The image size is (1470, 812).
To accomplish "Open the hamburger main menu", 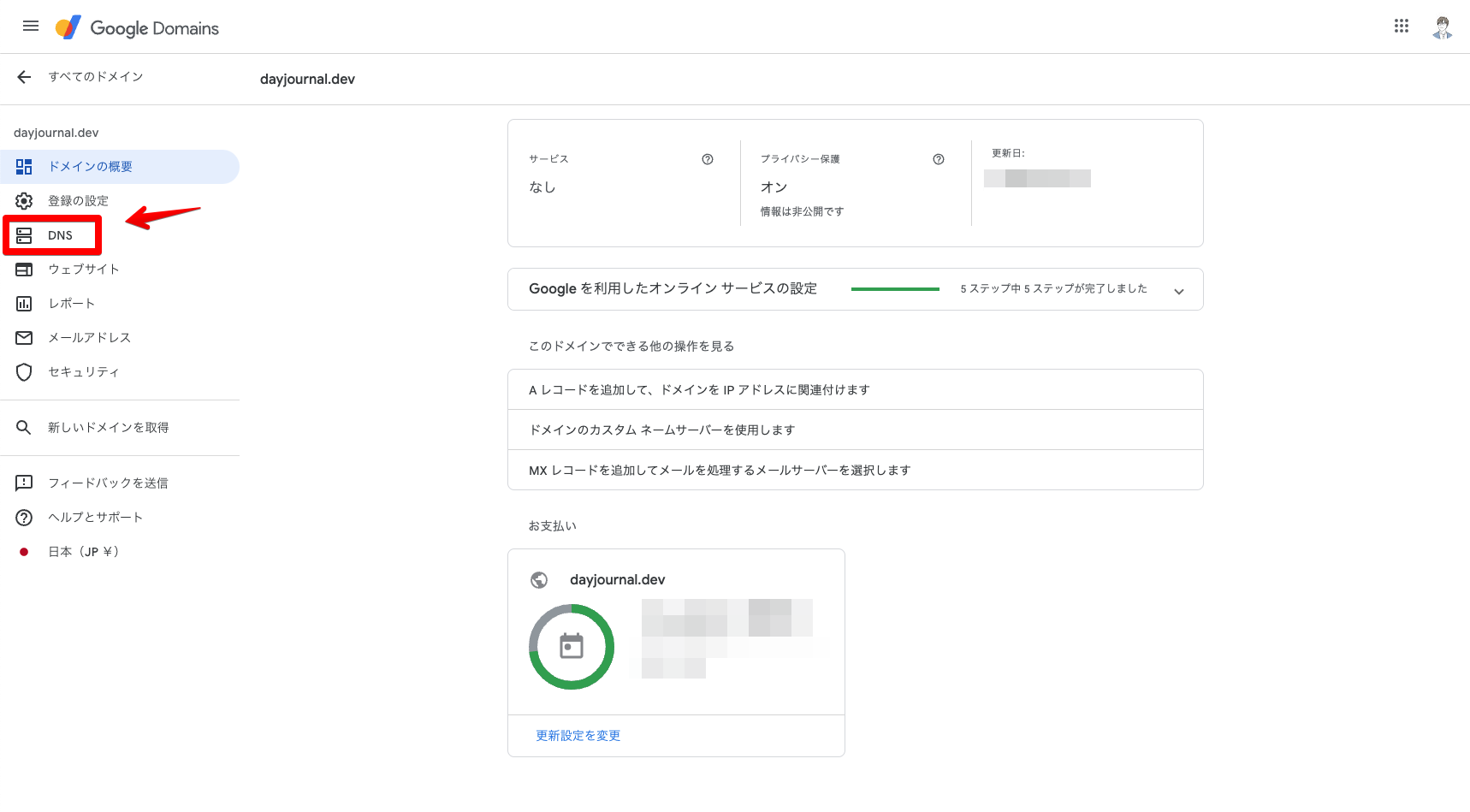I will coord(31,26).
